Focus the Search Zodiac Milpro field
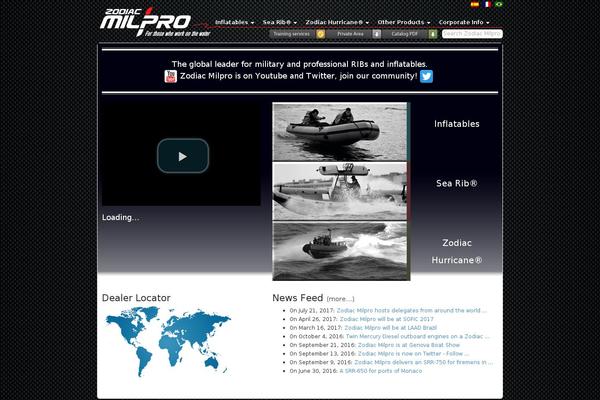 point(472,34)
